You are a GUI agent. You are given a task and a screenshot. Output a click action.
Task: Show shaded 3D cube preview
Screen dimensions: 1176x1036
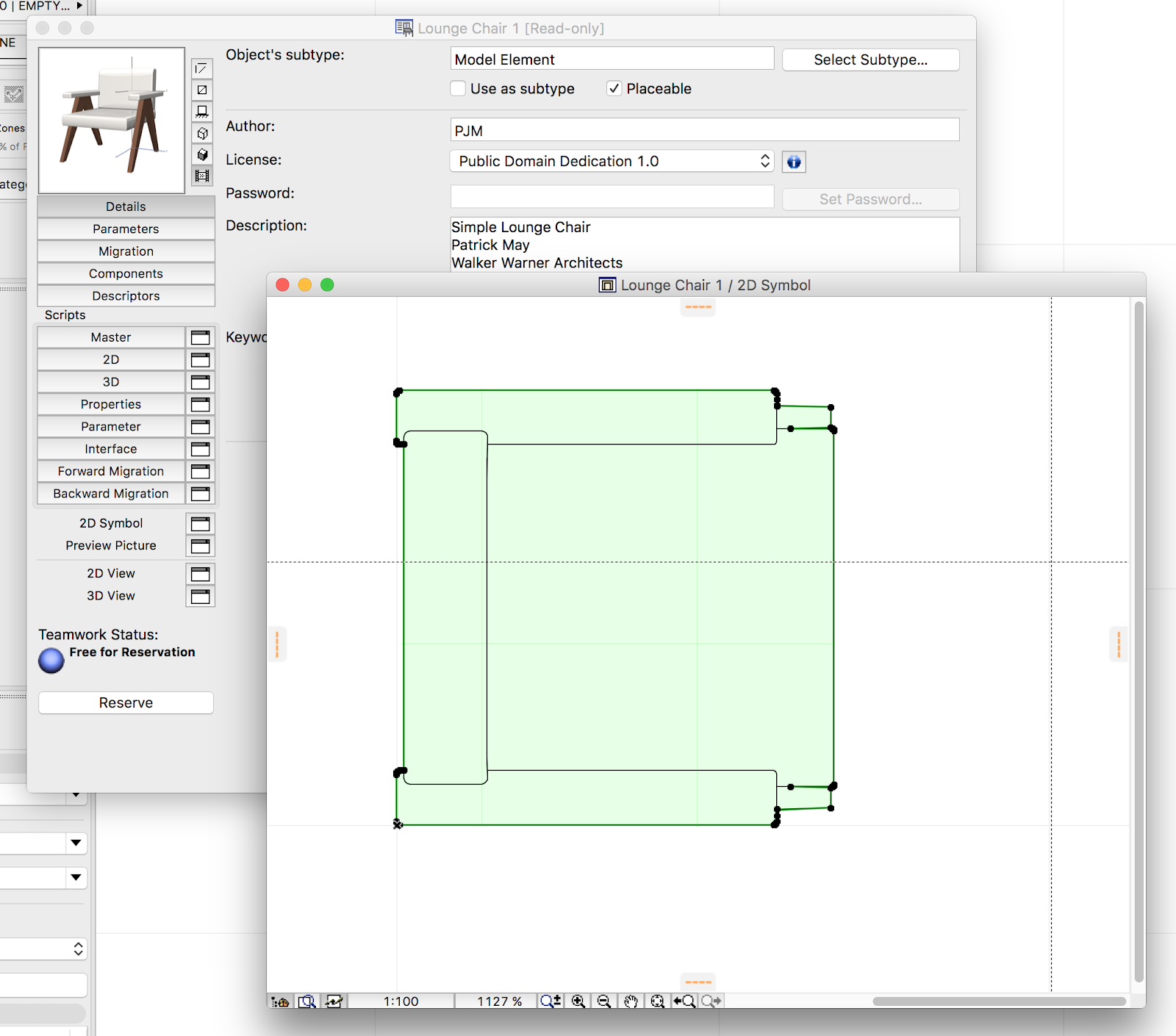(202, 154)
